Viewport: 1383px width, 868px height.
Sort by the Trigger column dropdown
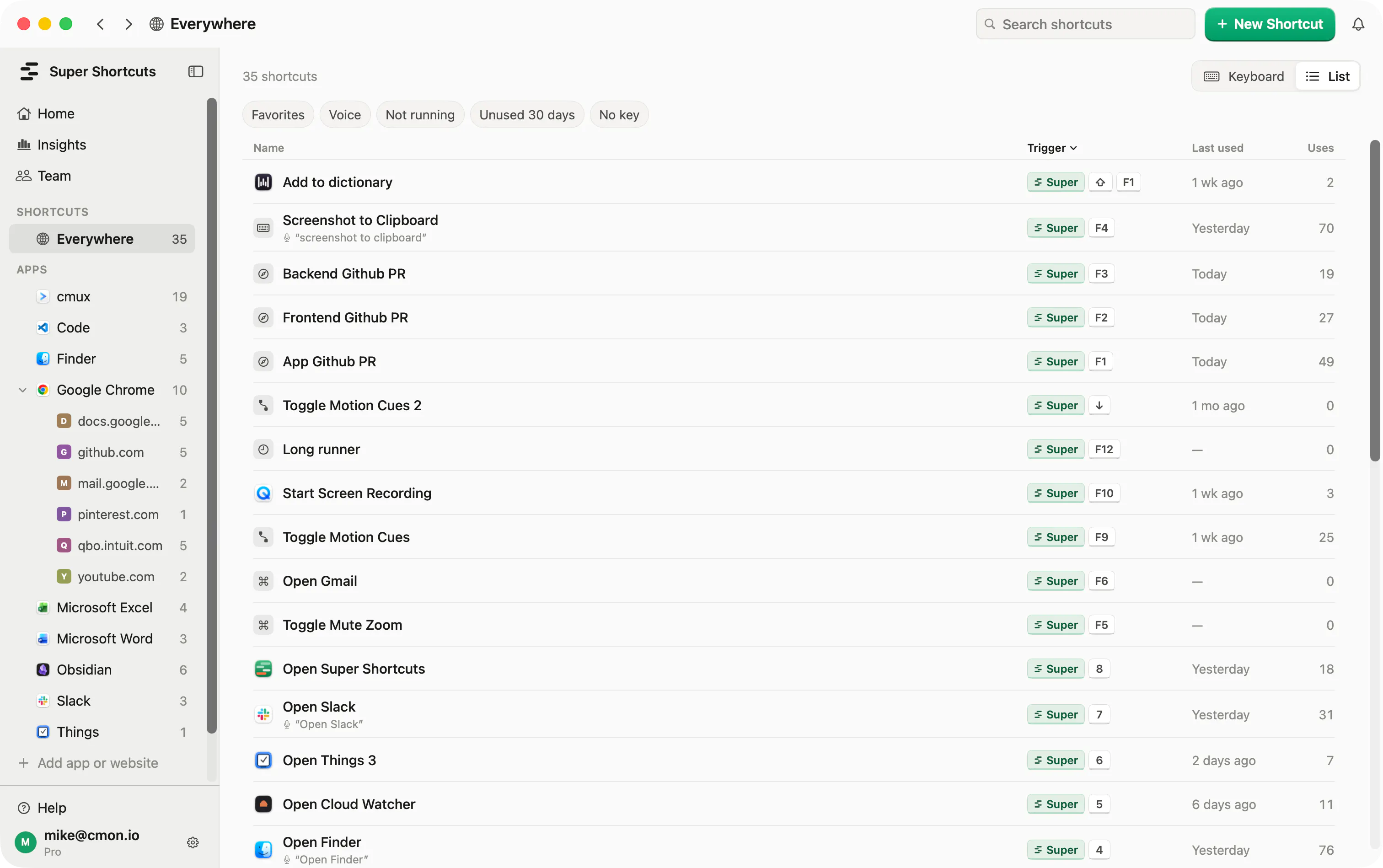click(x=1052, y=148)
